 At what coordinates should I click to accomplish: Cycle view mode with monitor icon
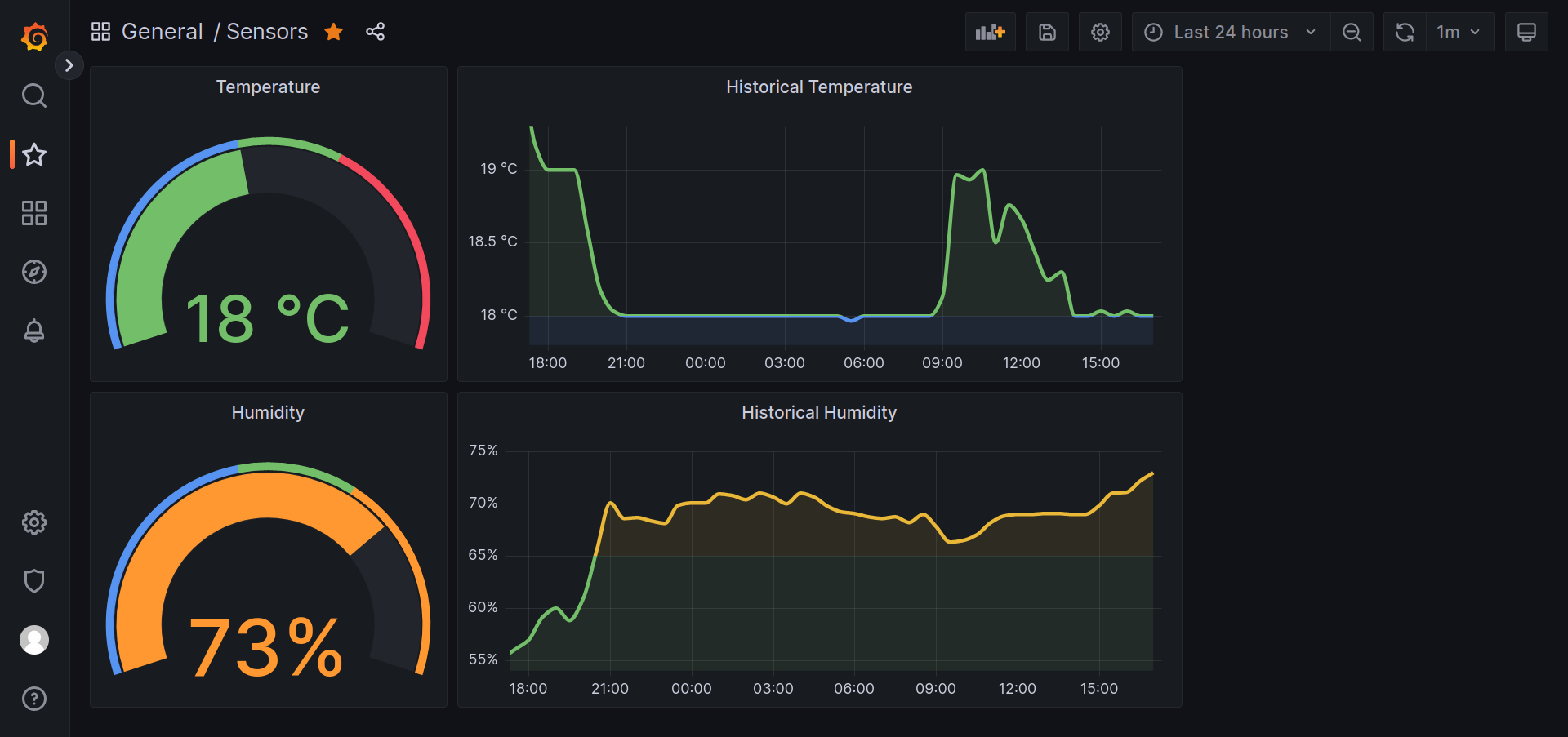[1526, 32]
